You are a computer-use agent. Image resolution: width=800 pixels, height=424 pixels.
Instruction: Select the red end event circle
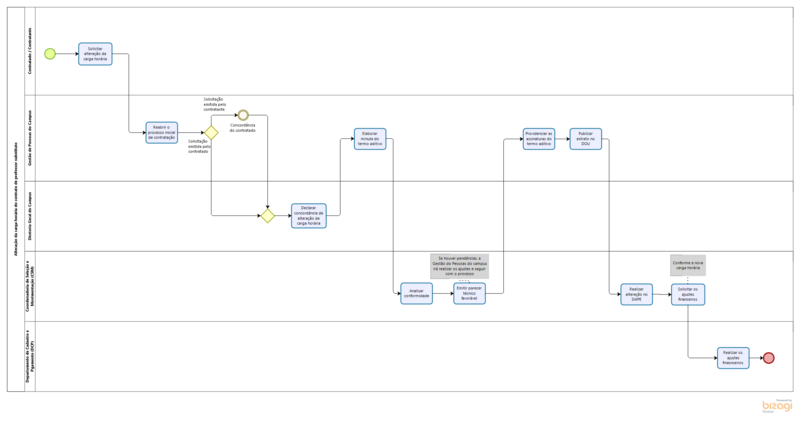[x=768, y=358]
